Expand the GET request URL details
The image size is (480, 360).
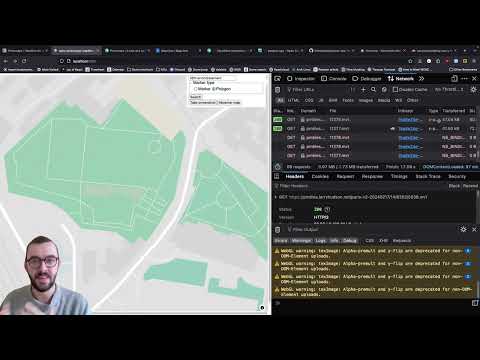click(275, 197)
